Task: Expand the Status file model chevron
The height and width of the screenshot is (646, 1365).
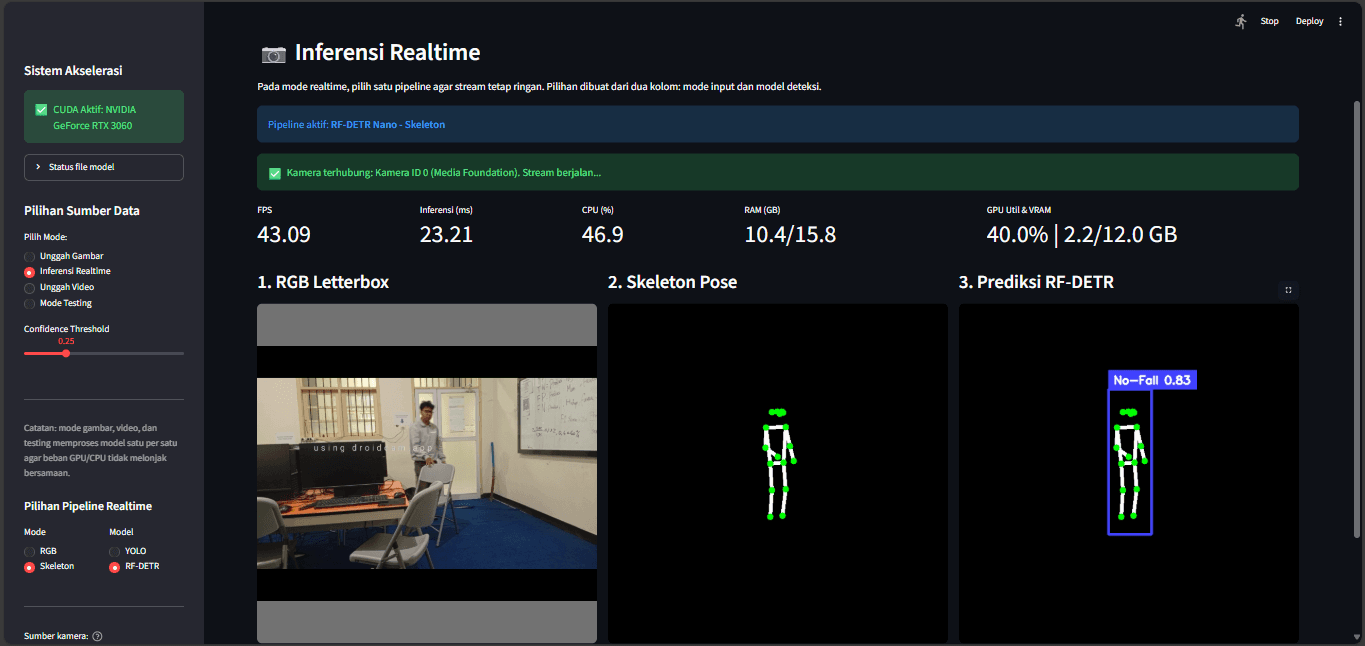Action: tap(38, 167)
